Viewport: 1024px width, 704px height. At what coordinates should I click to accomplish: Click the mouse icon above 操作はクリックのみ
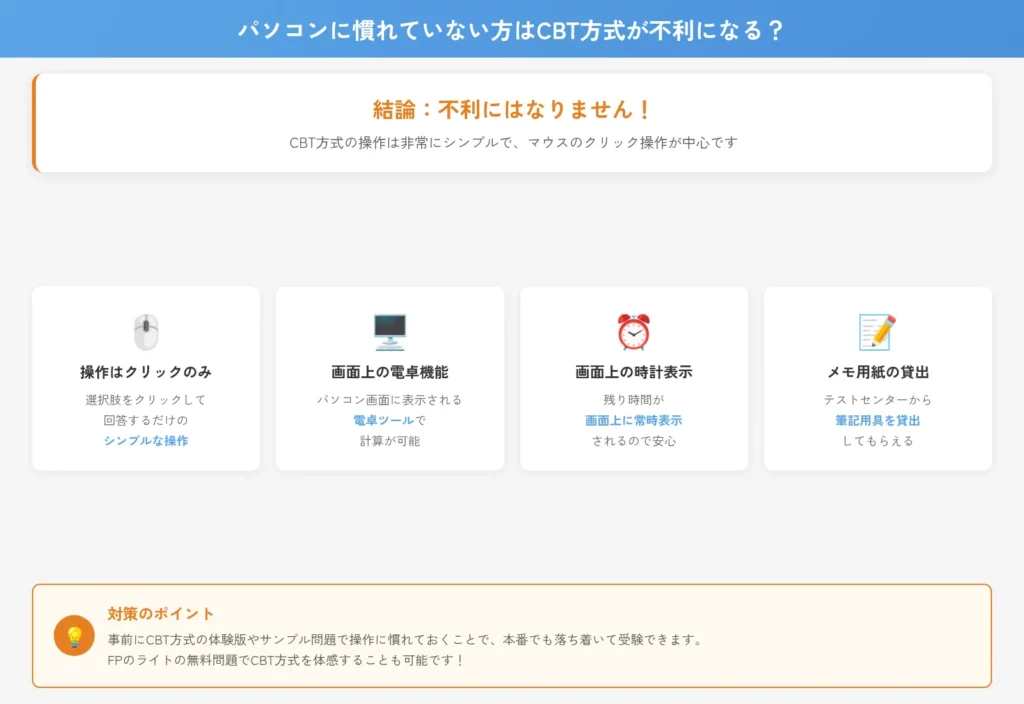(144, 330)
